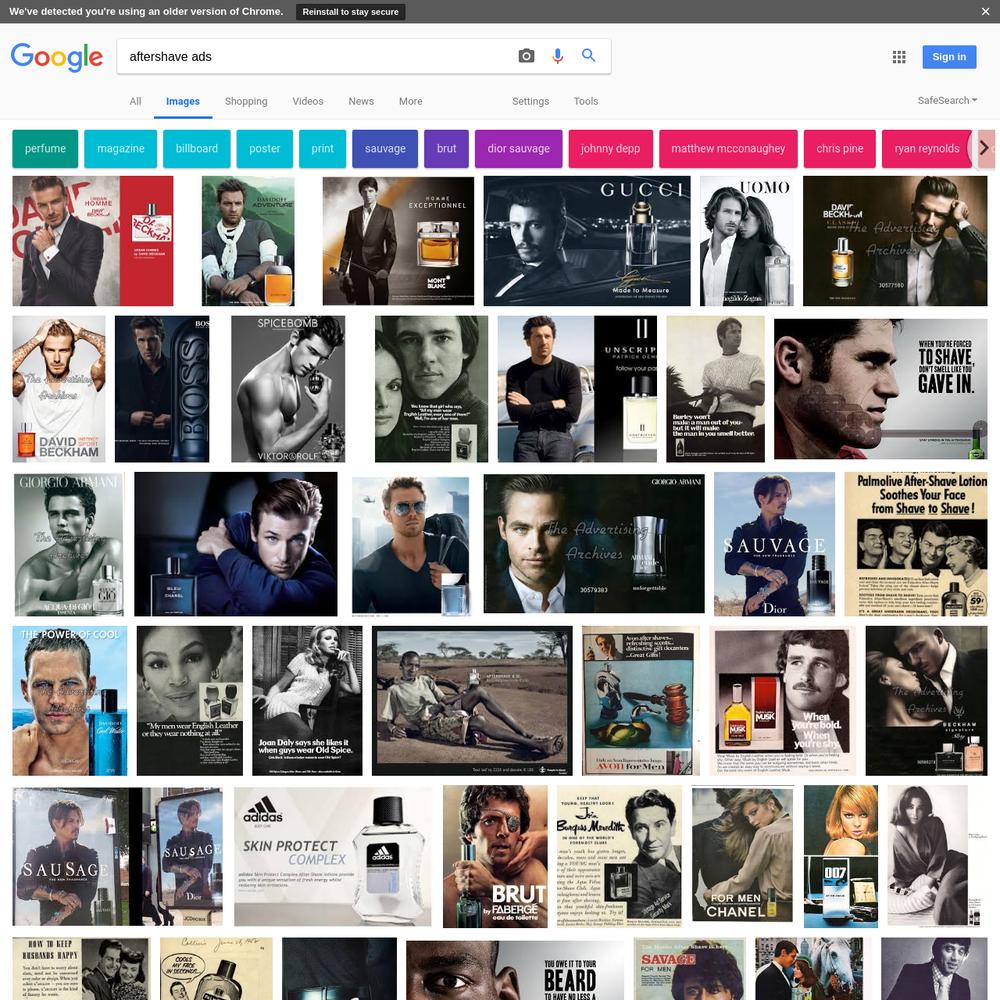Dismiss the Chrome warning banner

[985, 11]
